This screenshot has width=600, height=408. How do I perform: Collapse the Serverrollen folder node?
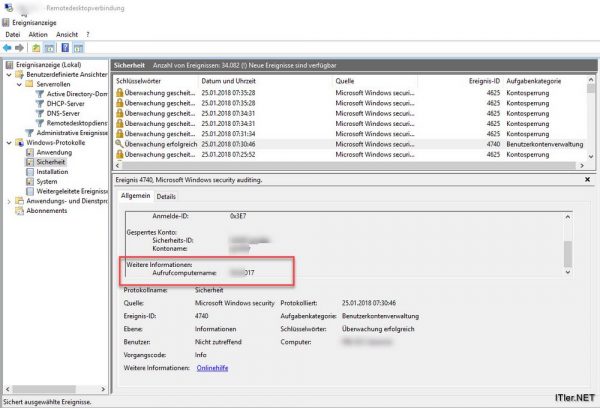[17, 84]
